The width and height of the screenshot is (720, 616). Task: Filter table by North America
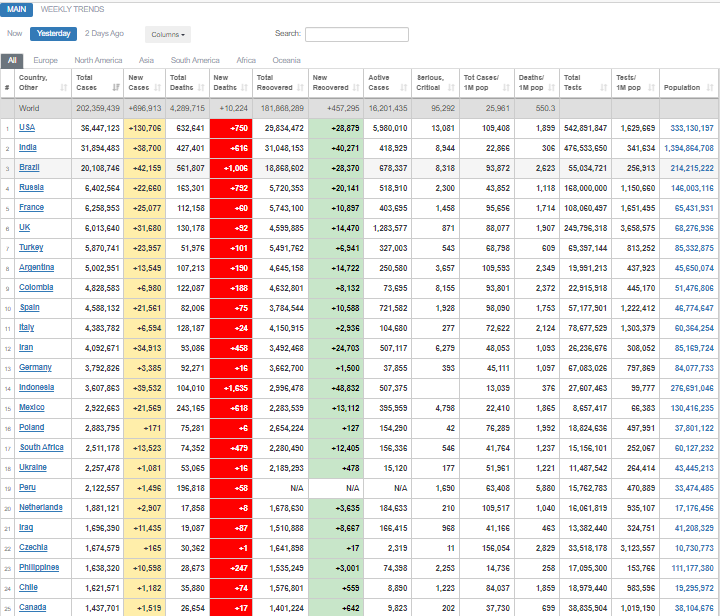click(98, 61)
